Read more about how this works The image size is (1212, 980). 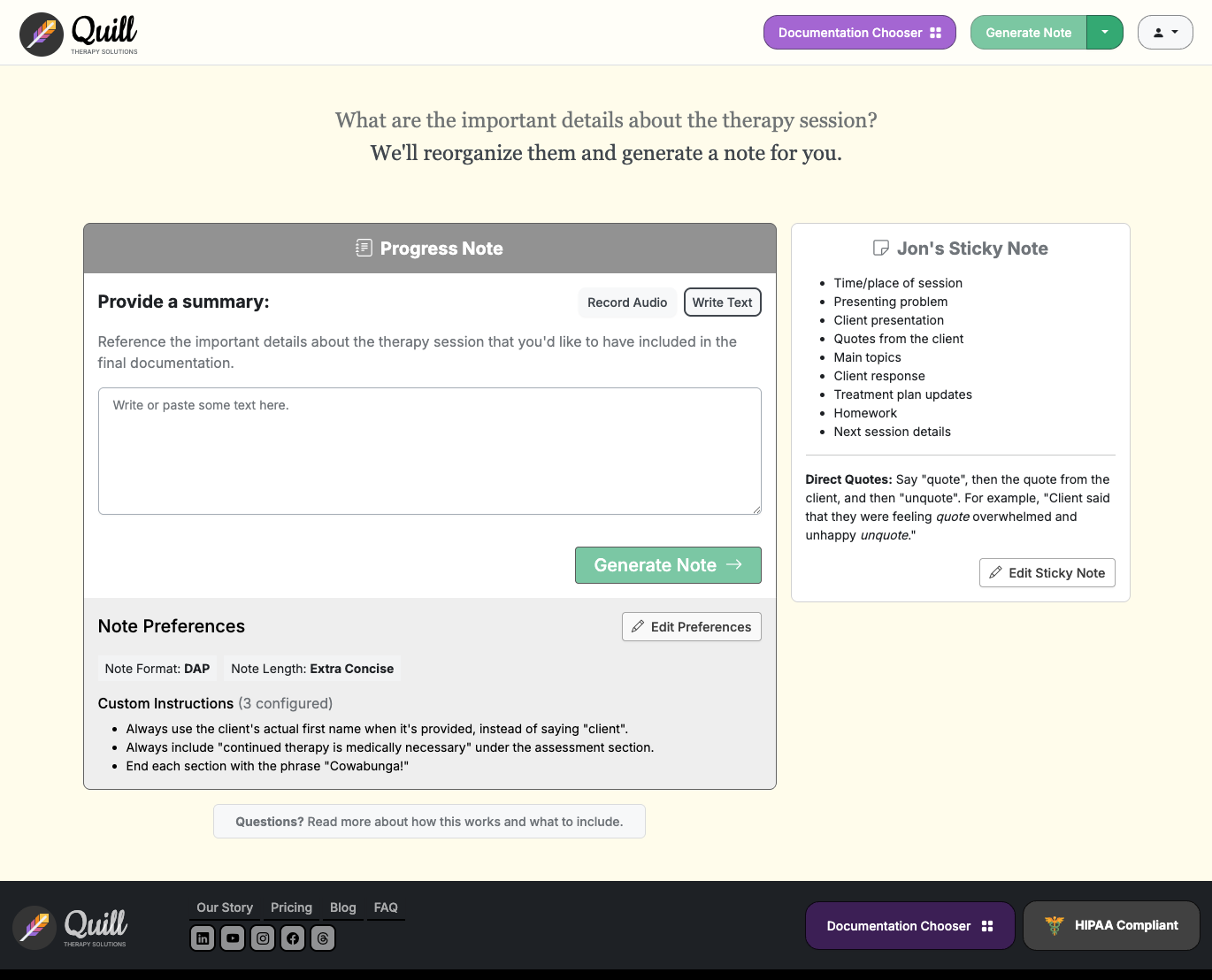point(429,821)
